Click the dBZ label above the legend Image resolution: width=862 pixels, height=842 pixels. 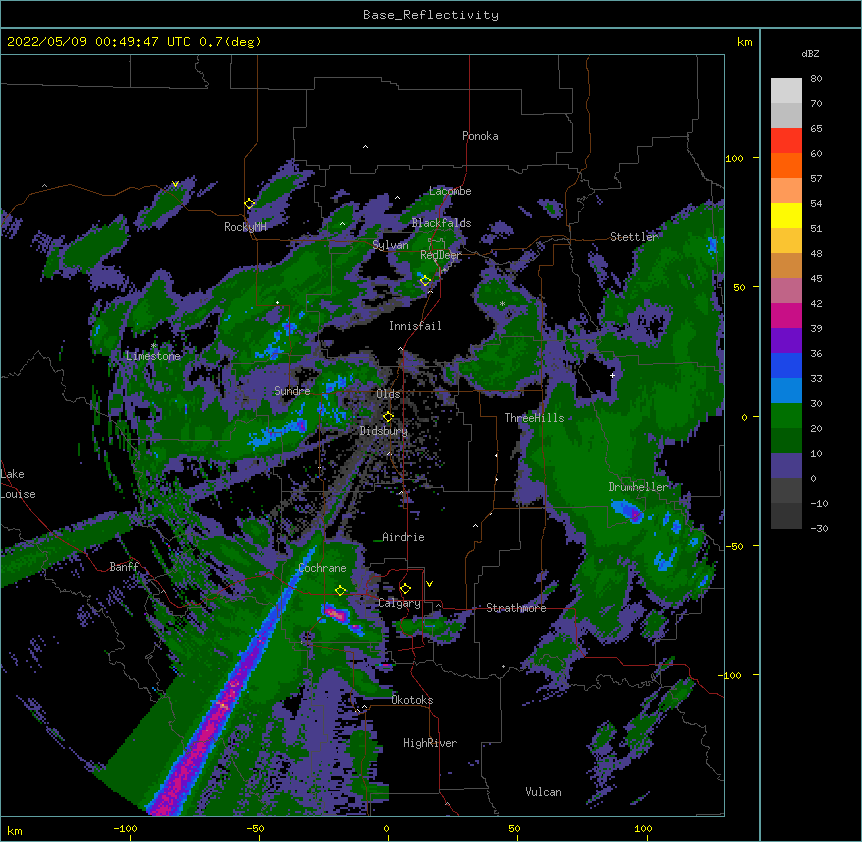[x=810, y=54]
